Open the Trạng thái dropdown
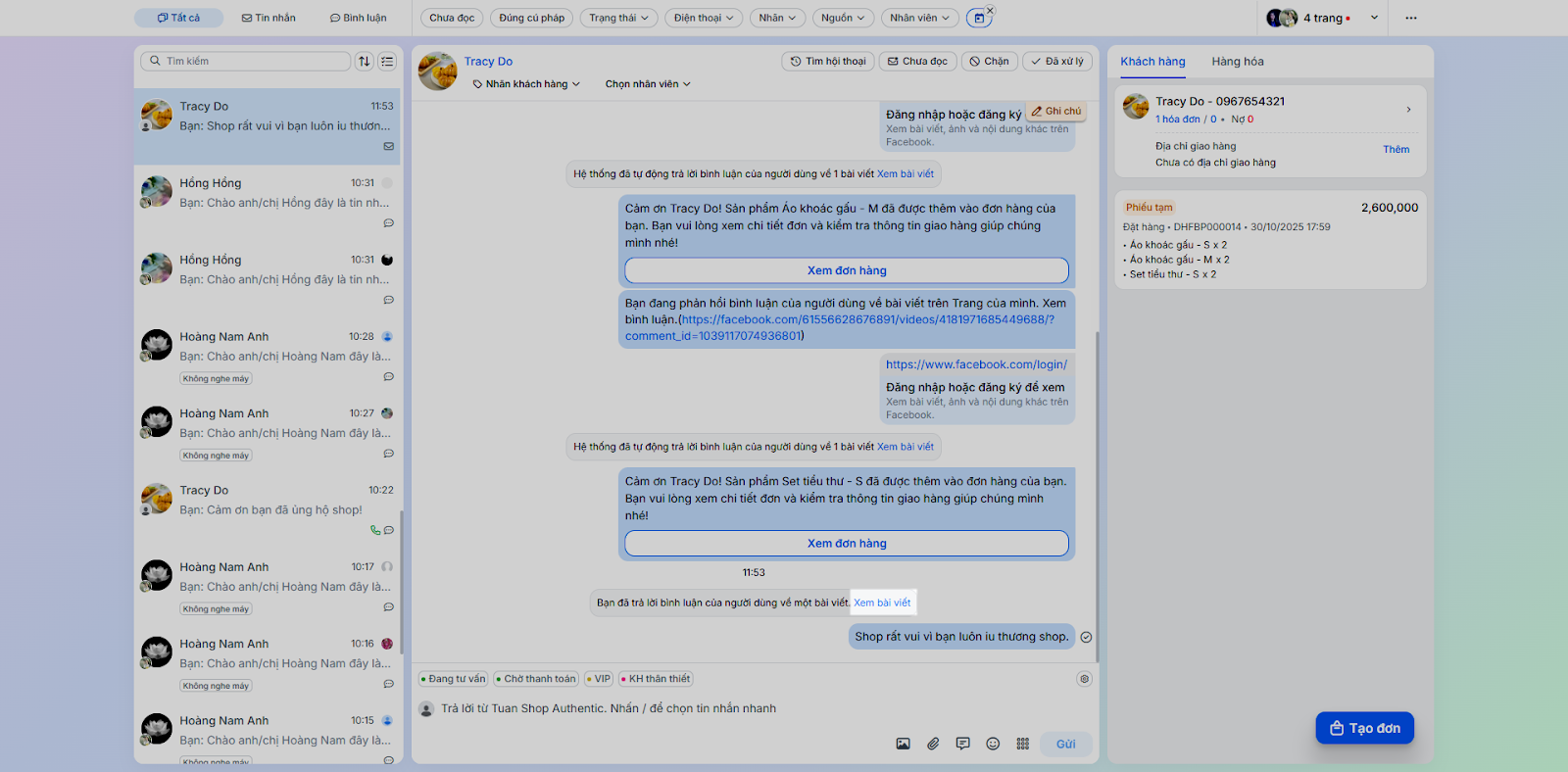 (x=618, y=18)
